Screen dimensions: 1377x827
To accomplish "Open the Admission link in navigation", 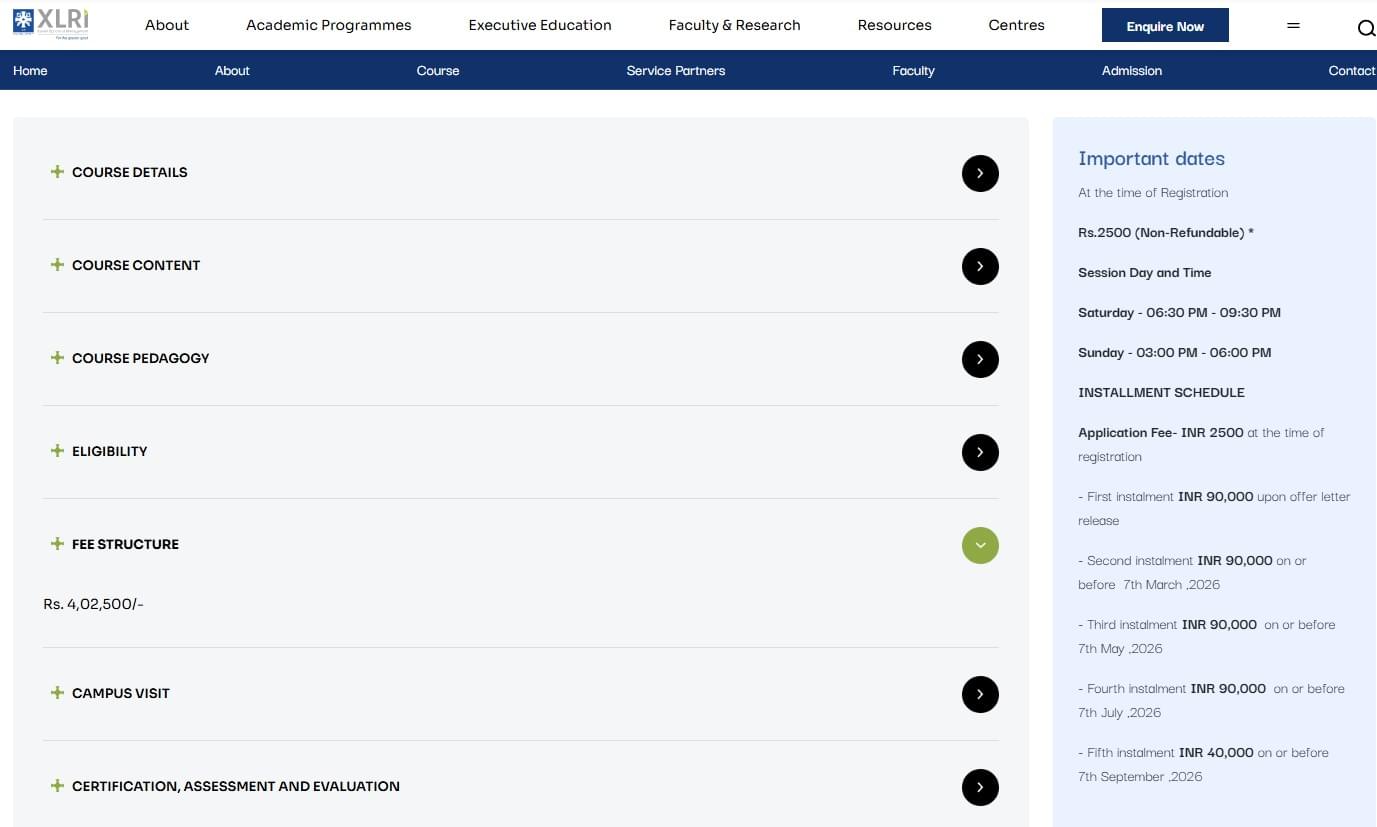I will click(1131, 70).
